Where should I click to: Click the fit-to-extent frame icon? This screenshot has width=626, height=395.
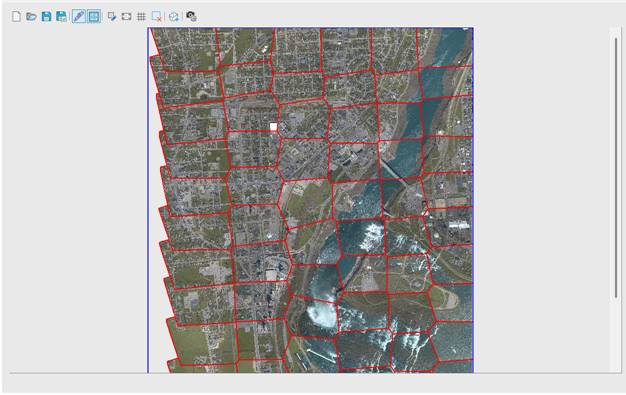tap(127, 16)
